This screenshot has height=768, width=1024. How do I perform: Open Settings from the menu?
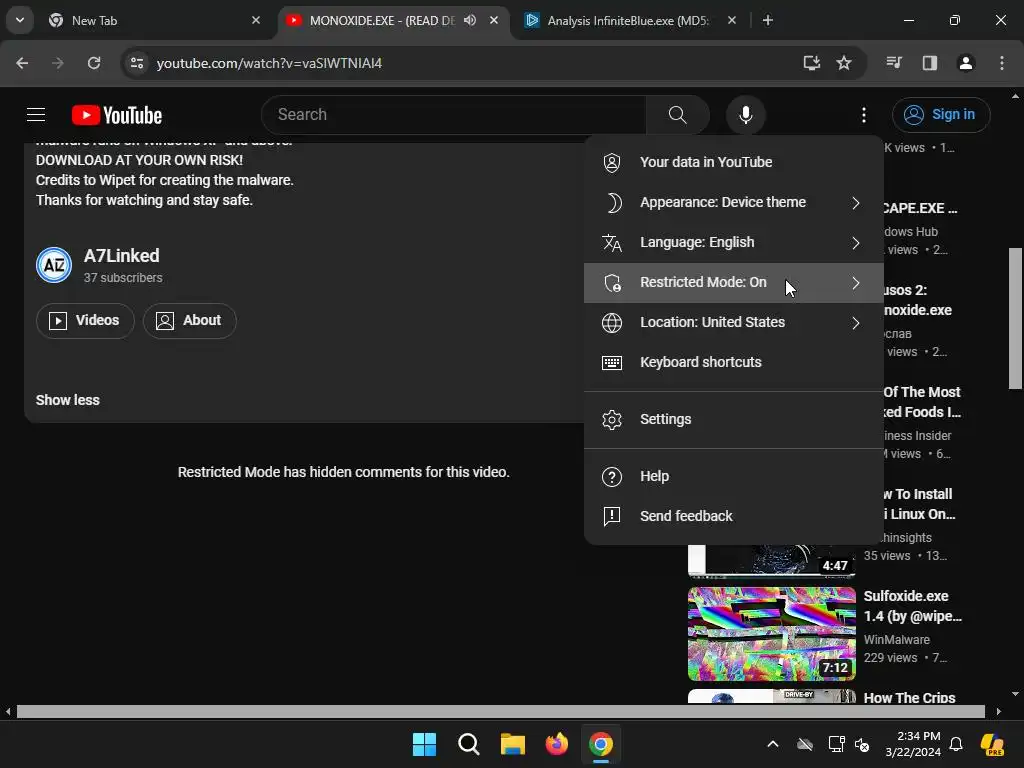[x=733, y=419]
